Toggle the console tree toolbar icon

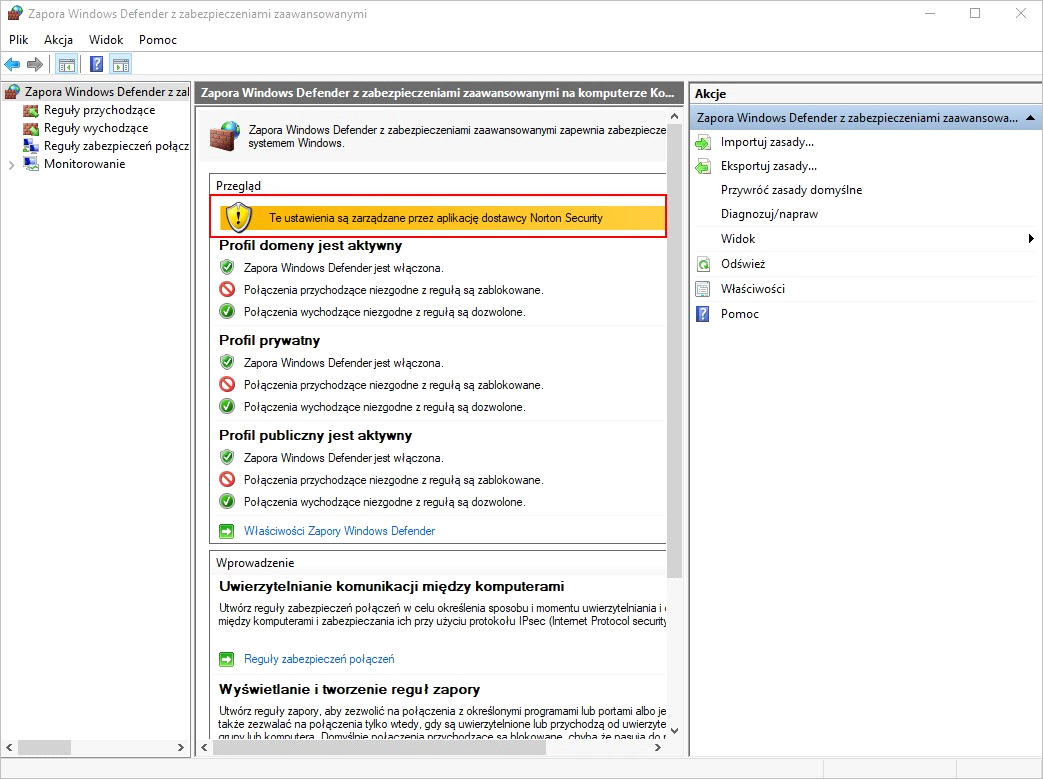point(67,65)
